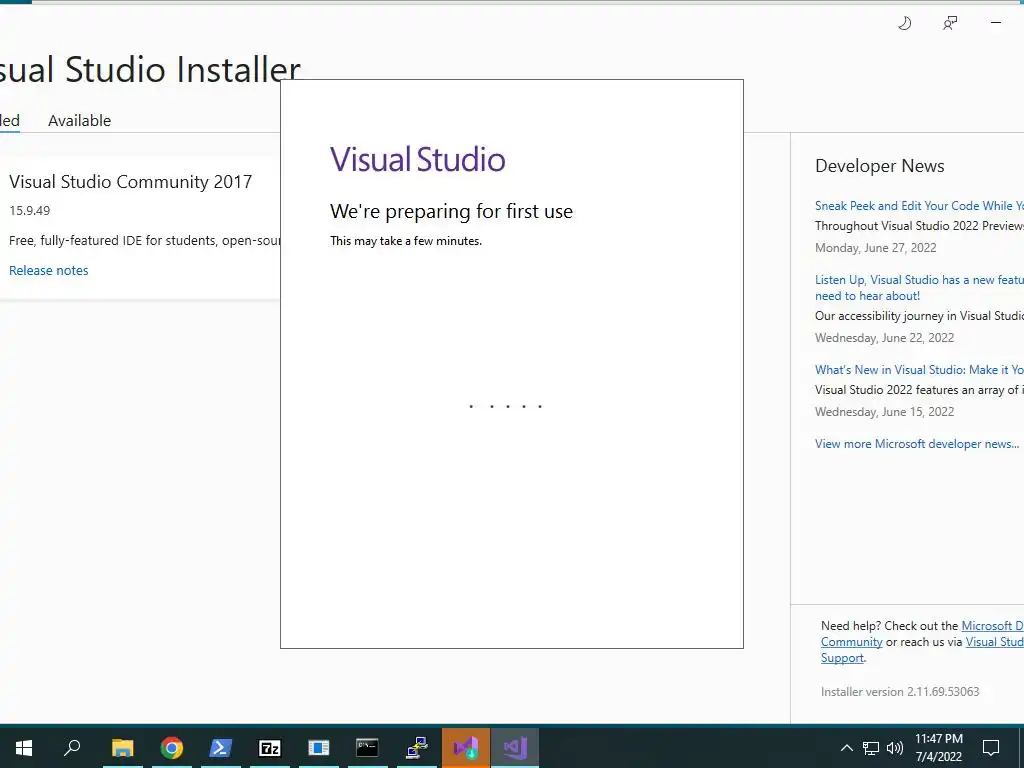Open PowerShell from taskbar

click(220, 747)
